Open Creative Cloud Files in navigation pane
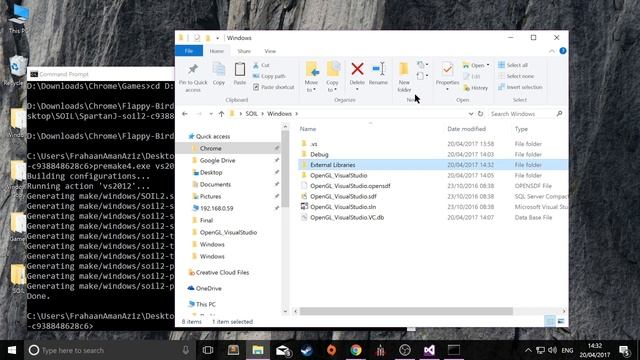 pyautogui.click(x=222, y=272)
